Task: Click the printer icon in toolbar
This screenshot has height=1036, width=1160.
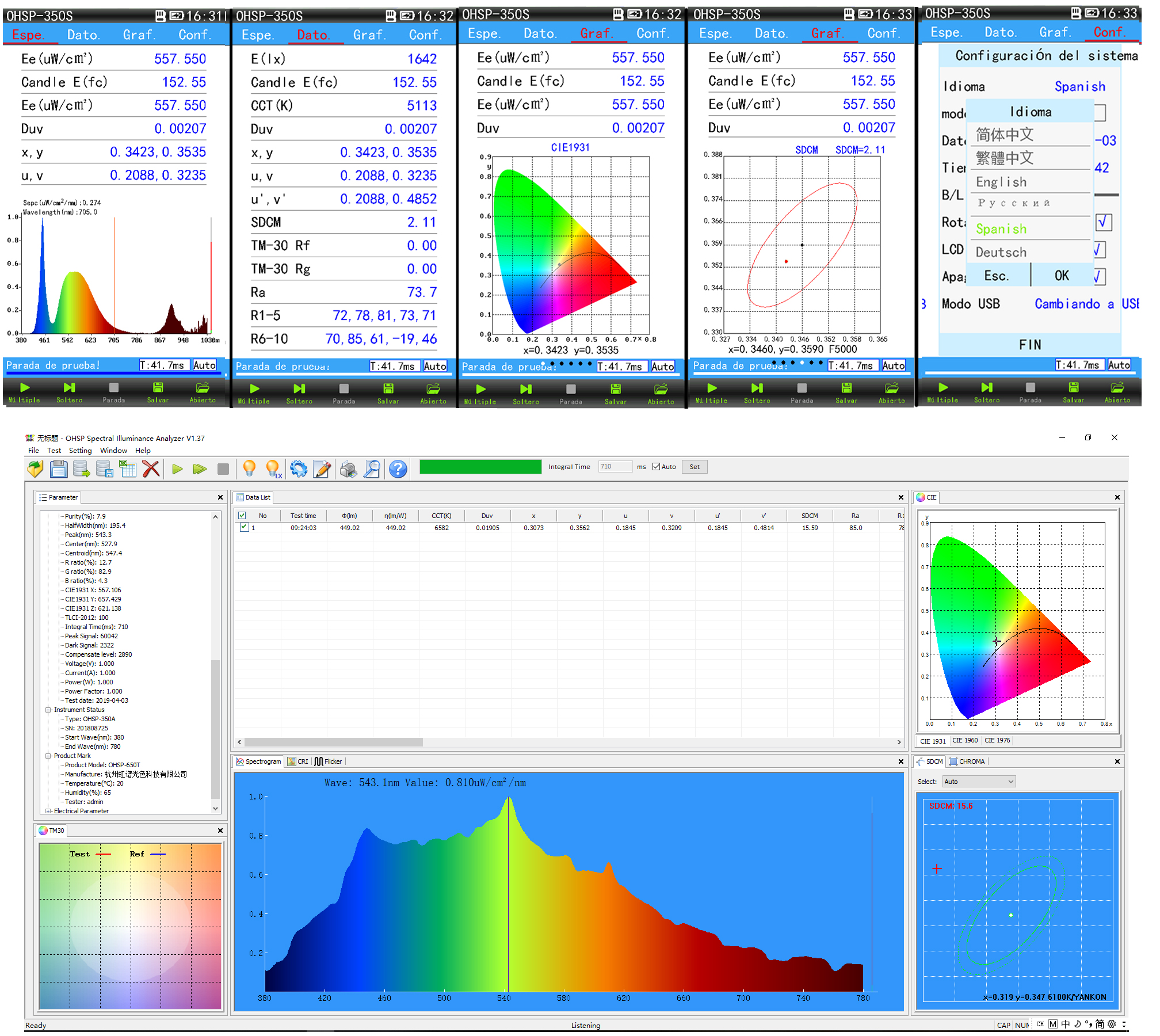Action: [x=348, y=470]
